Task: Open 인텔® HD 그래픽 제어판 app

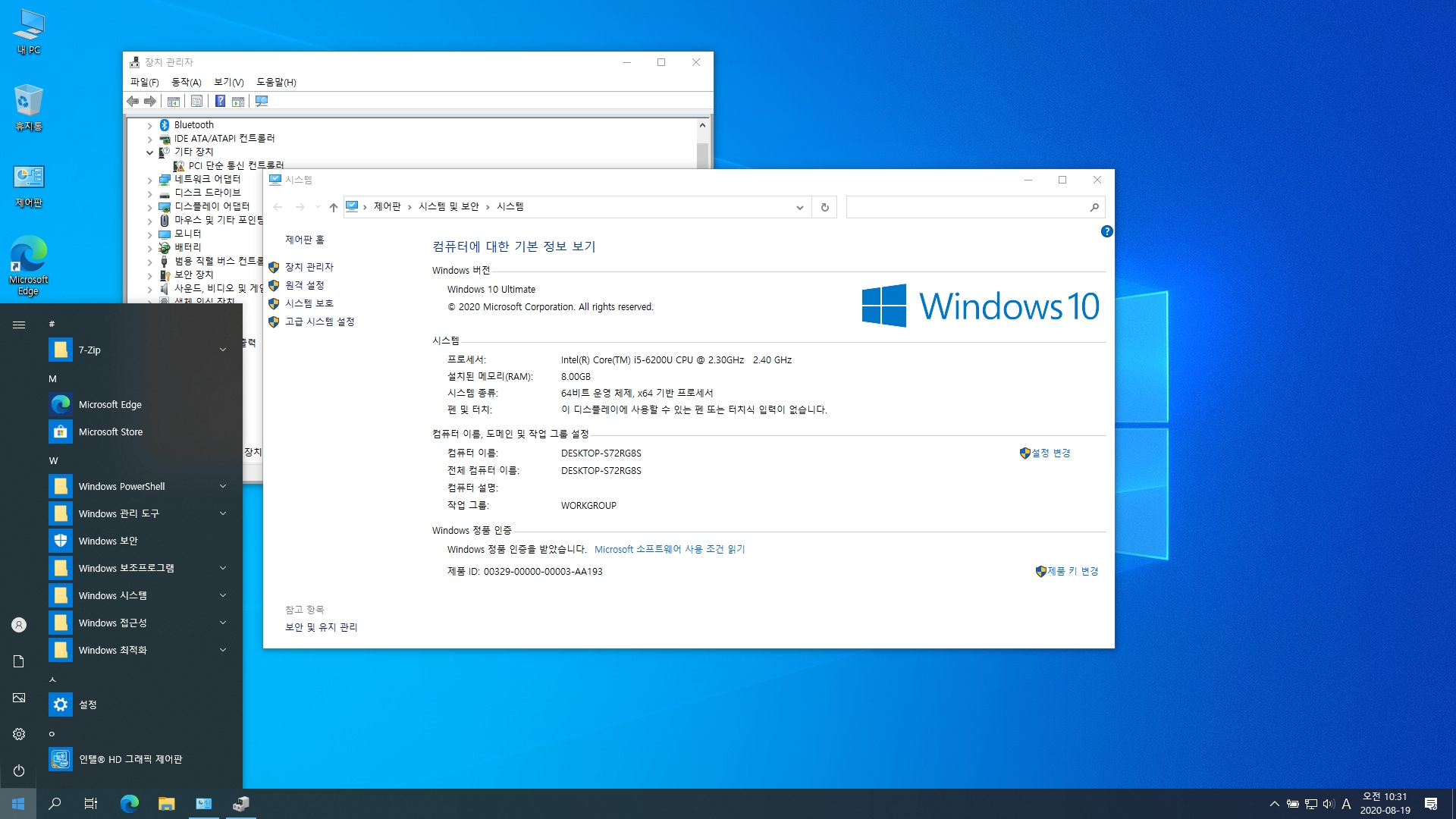Action: pyautogui.click(x=140, y=759)
